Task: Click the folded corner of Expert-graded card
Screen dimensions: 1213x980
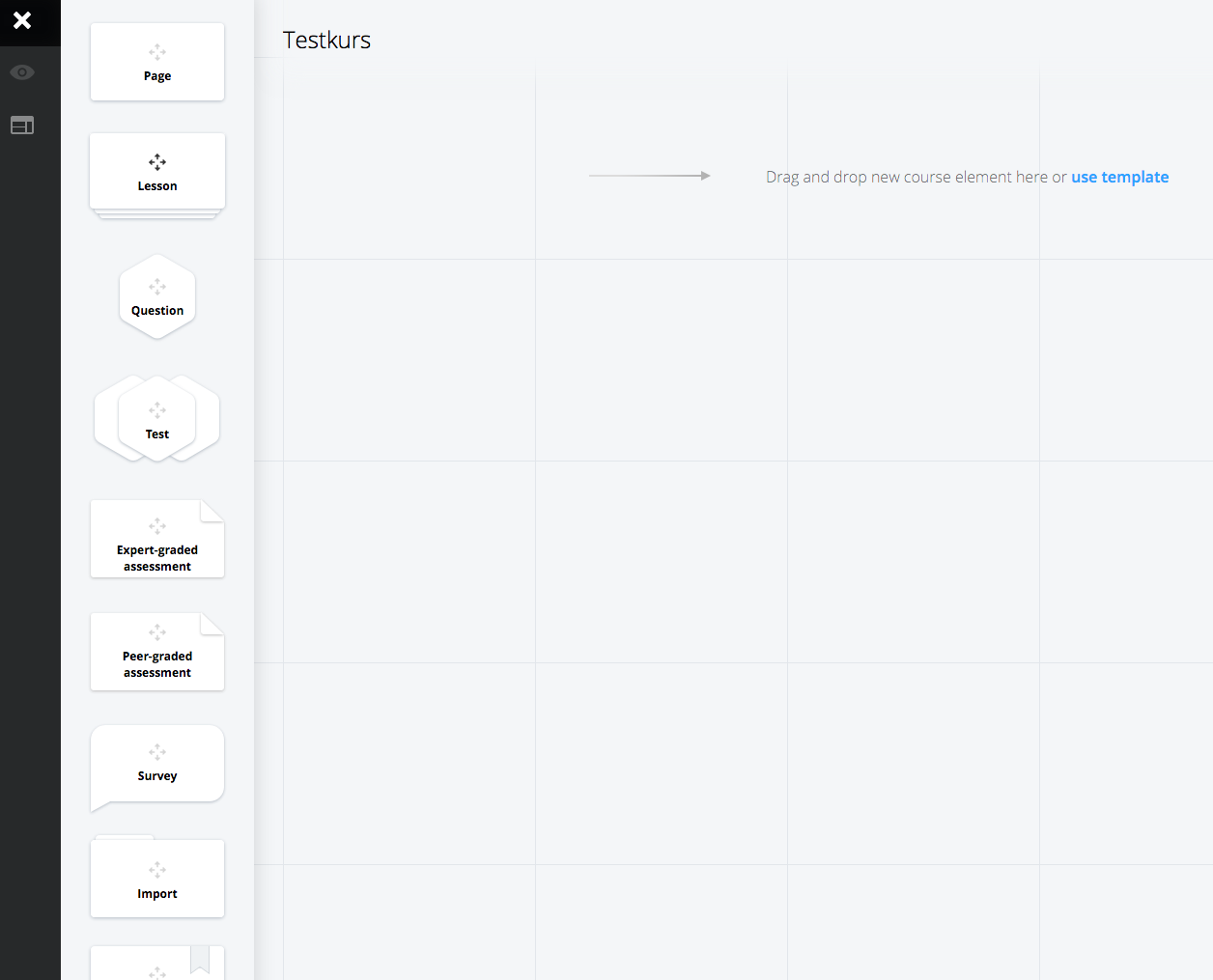Action: click(x=213, y=510)
